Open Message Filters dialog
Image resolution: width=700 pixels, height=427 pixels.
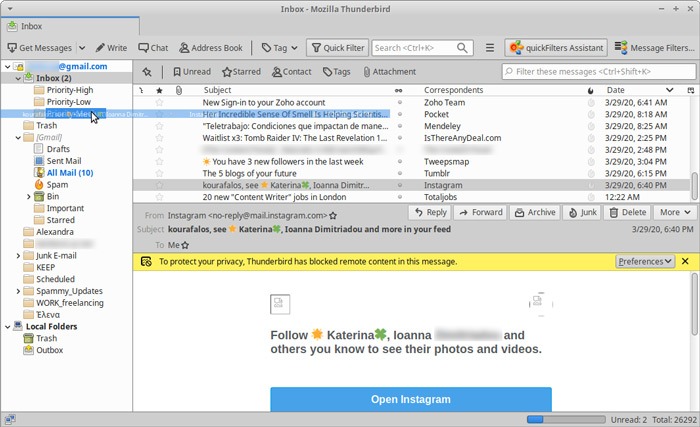[654, 48]
